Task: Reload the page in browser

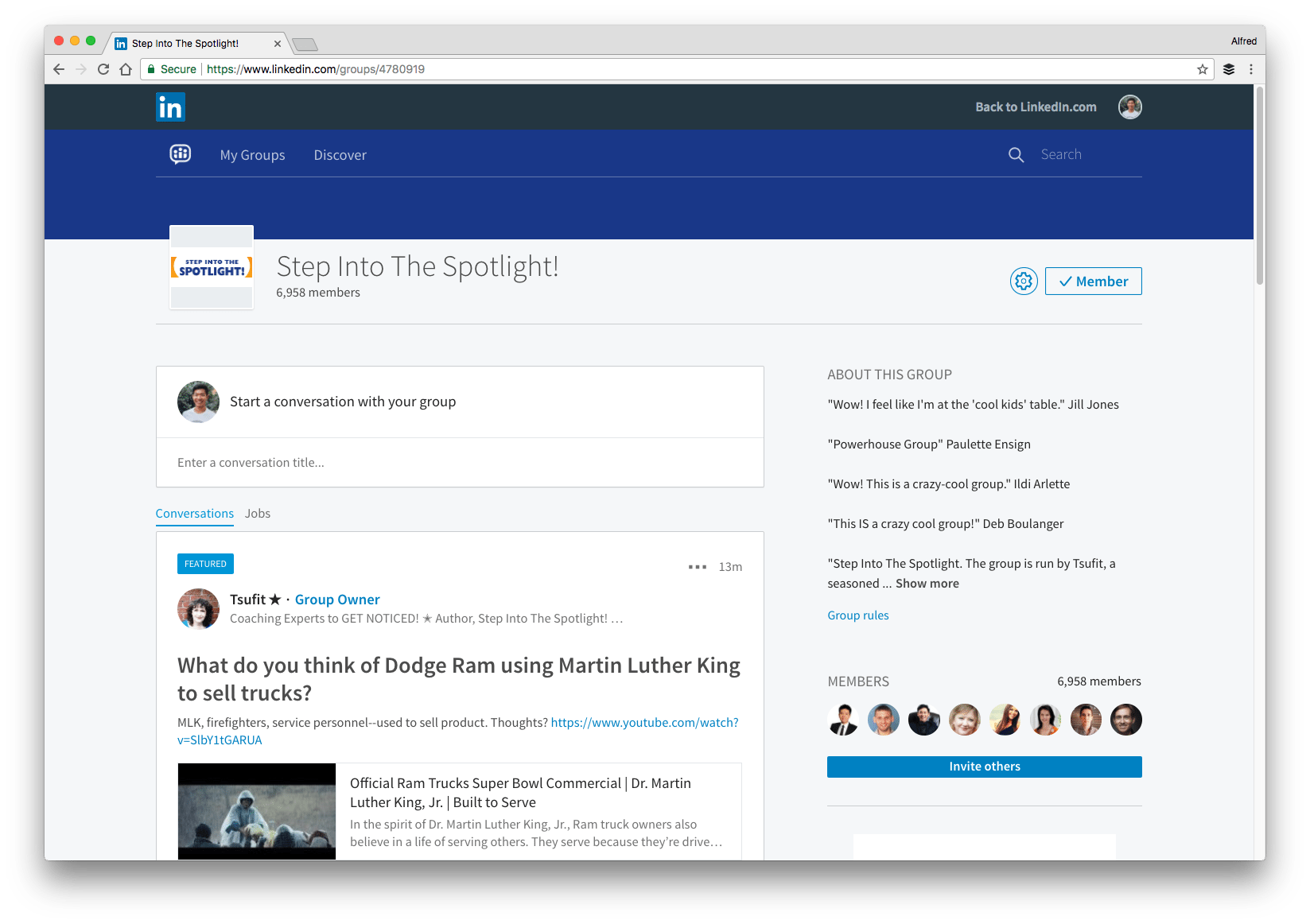Action: [103, 69]
